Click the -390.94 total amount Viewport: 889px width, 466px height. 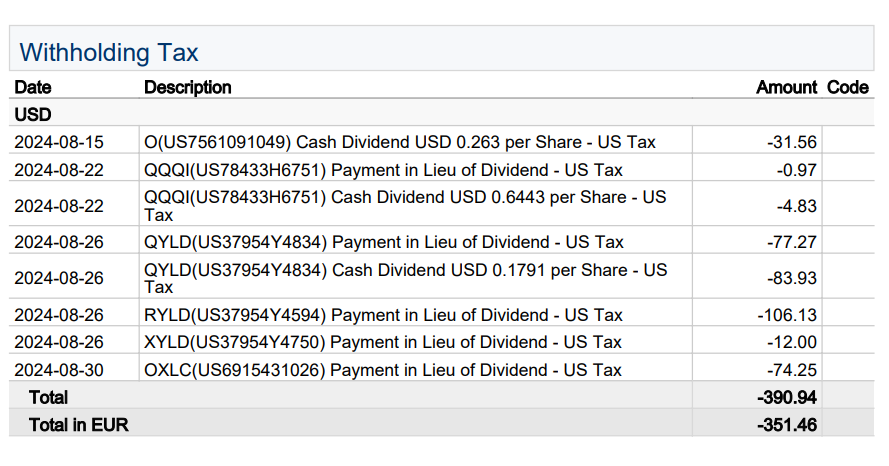tap(787, 397)
